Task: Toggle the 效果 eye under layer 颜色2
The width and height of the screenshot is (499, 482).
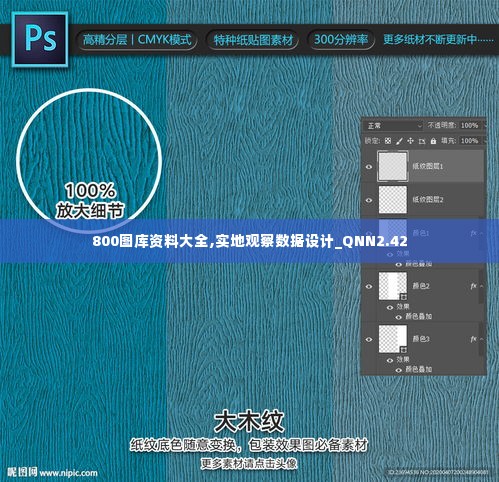Action: (390, 307)
